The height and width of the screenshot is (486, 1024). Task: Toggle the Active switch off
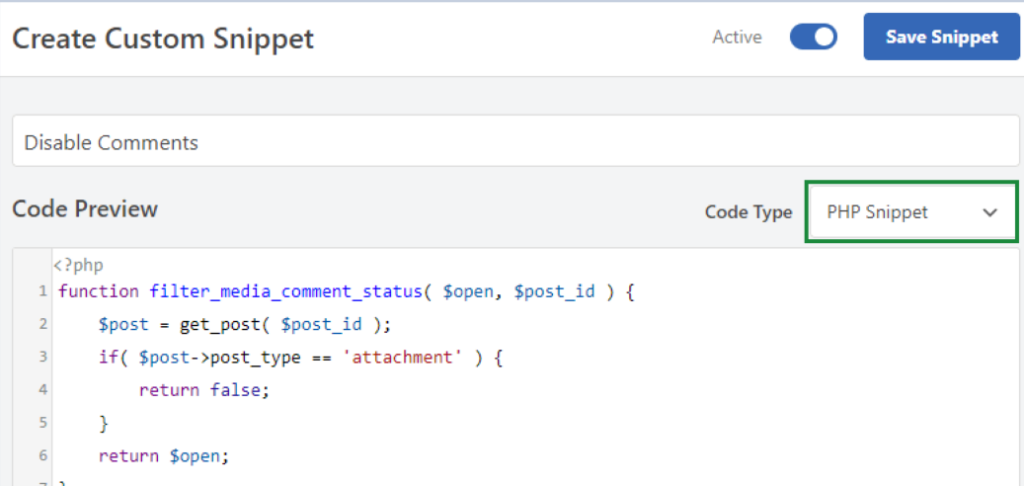point(813,37)
